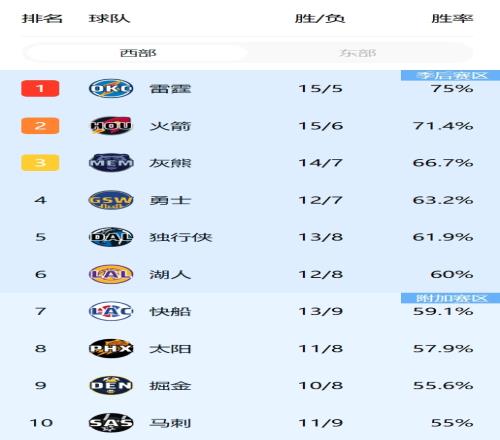Select the LAC Clippers logo
The height and width of the screenshot is (440, 500).
point(111,311)
